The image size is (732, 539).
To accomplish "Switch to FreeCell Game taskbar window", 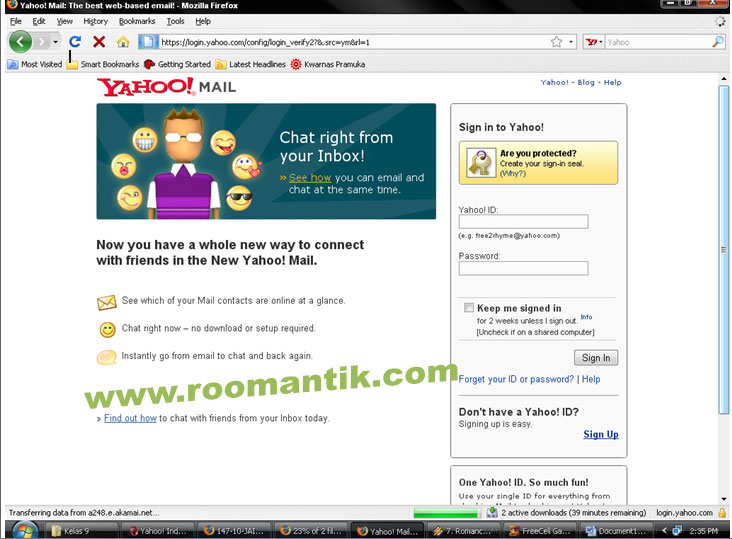I will tap(540, 531).
